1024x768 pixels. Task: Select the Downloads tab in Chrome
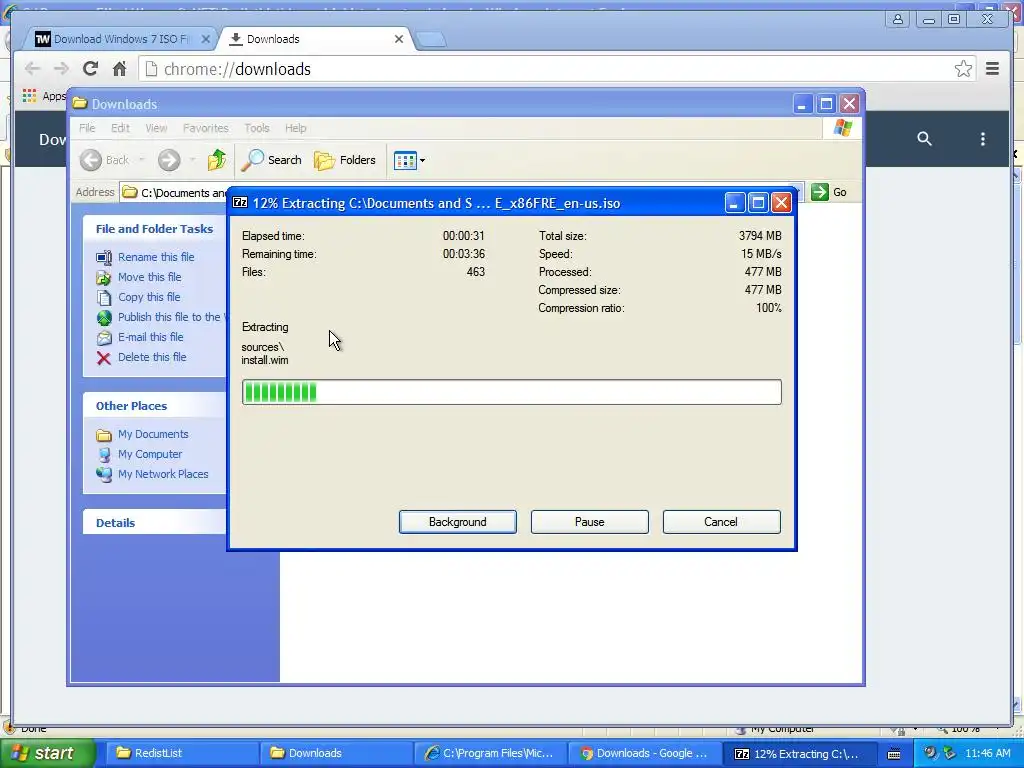tap(313, 39)
